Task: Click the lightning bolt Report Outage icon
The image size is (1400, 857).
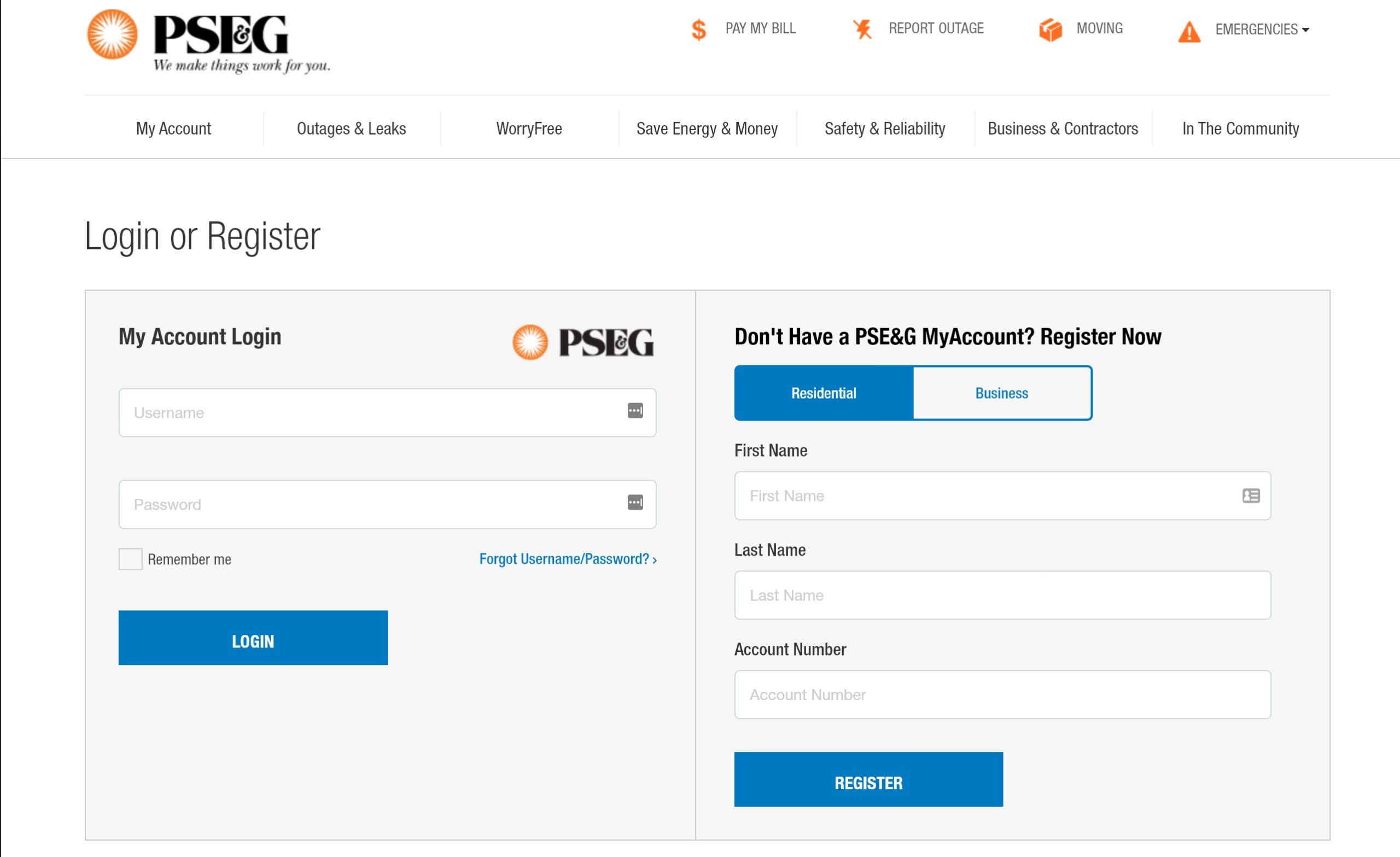Action: pyautogui.click(x=862, y=29)
